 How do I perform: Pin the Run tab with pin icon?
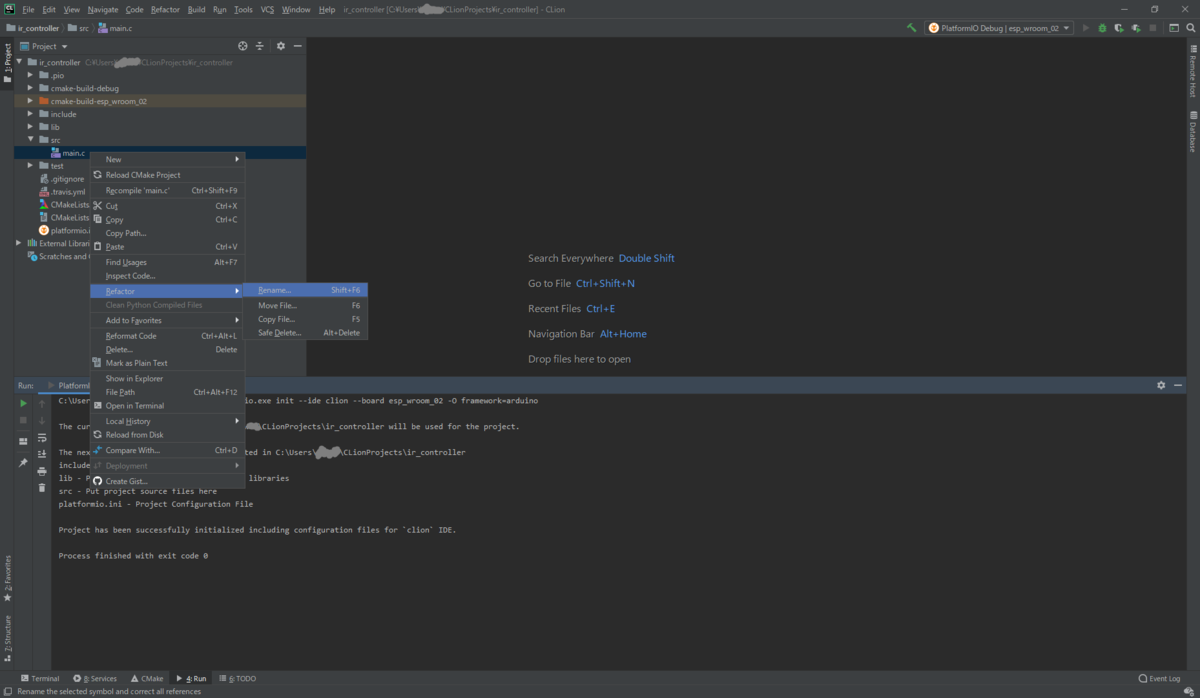click(24, 463)
